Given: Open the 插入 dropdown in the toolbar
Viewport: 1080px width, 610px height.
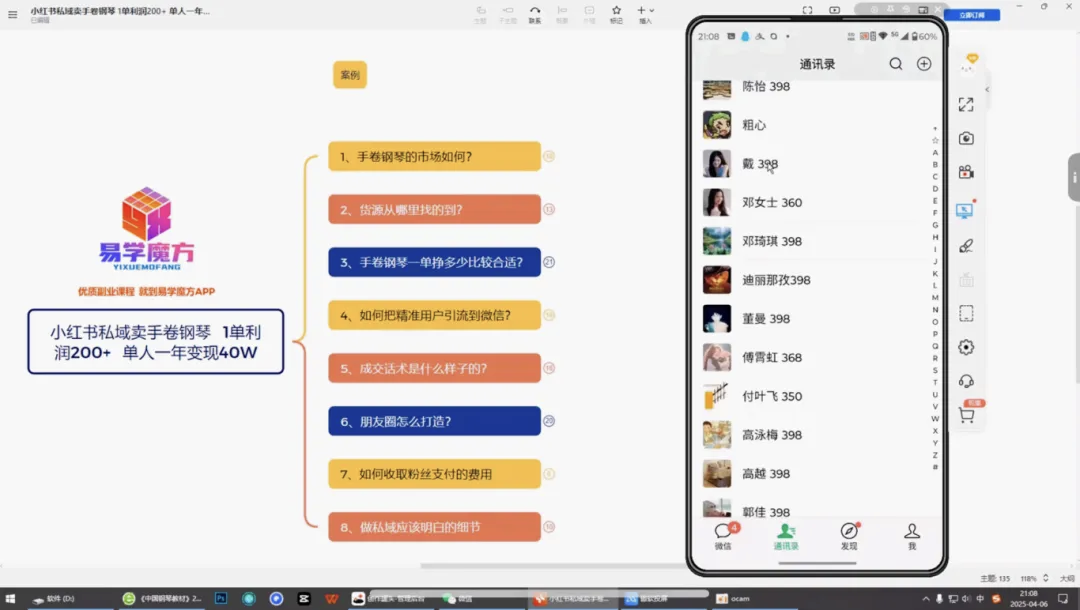Looking at the screenshot, I should (x=646, y=12).
